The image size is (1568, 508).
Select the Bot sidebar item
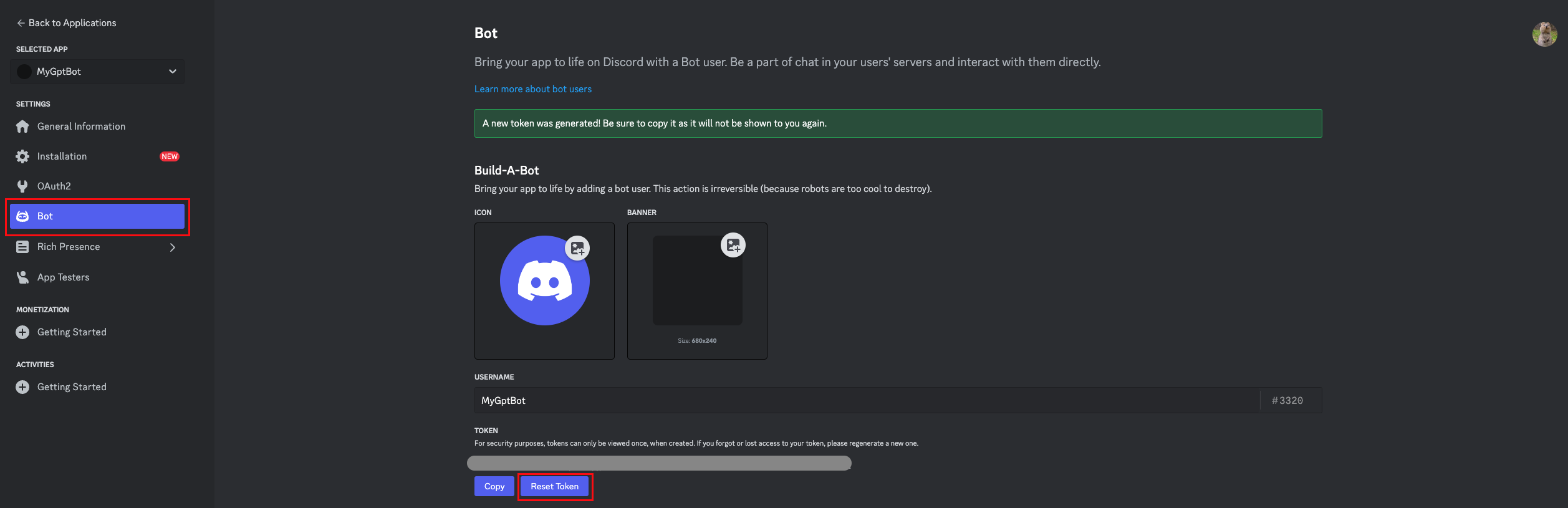97,216
